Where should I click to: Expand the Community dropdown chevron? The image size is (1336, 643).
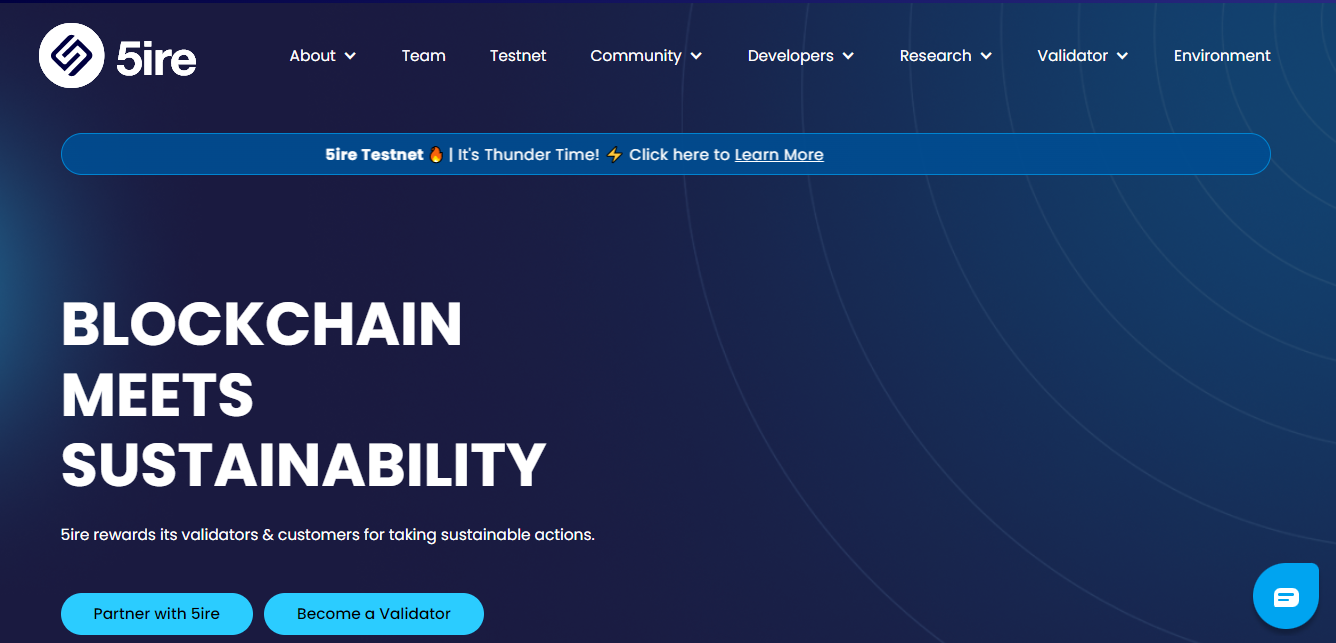(x=696, y=56)
